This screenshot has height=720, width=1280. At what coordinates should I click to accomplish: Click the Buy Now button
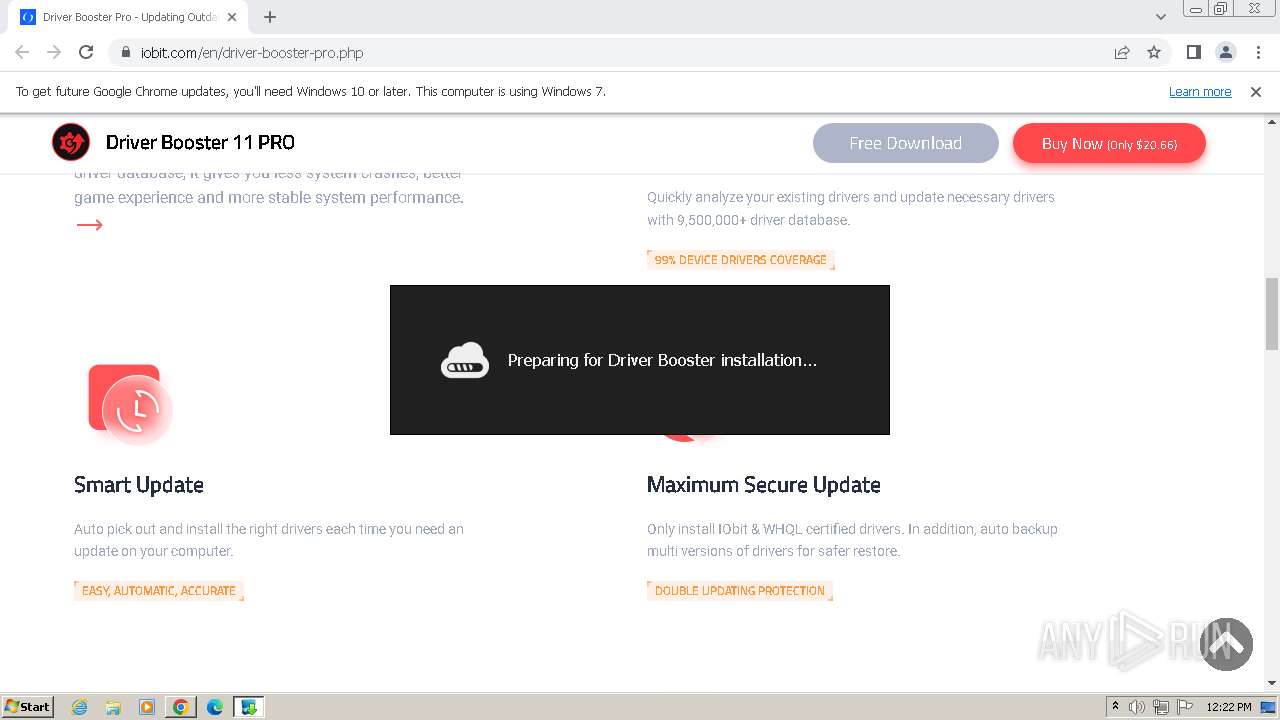tap(1109, 144)
